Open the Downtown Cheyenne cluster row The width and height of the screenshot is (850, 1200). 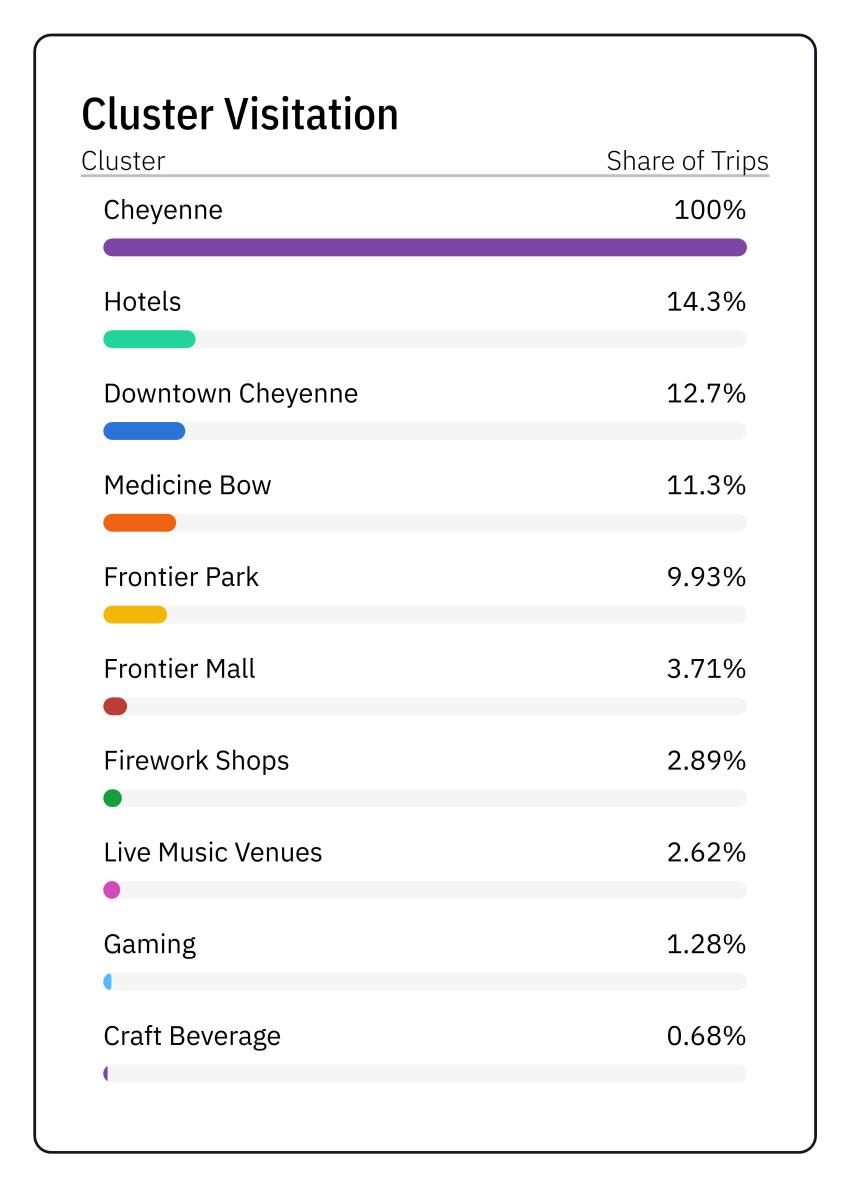click(x=230, y=394)
